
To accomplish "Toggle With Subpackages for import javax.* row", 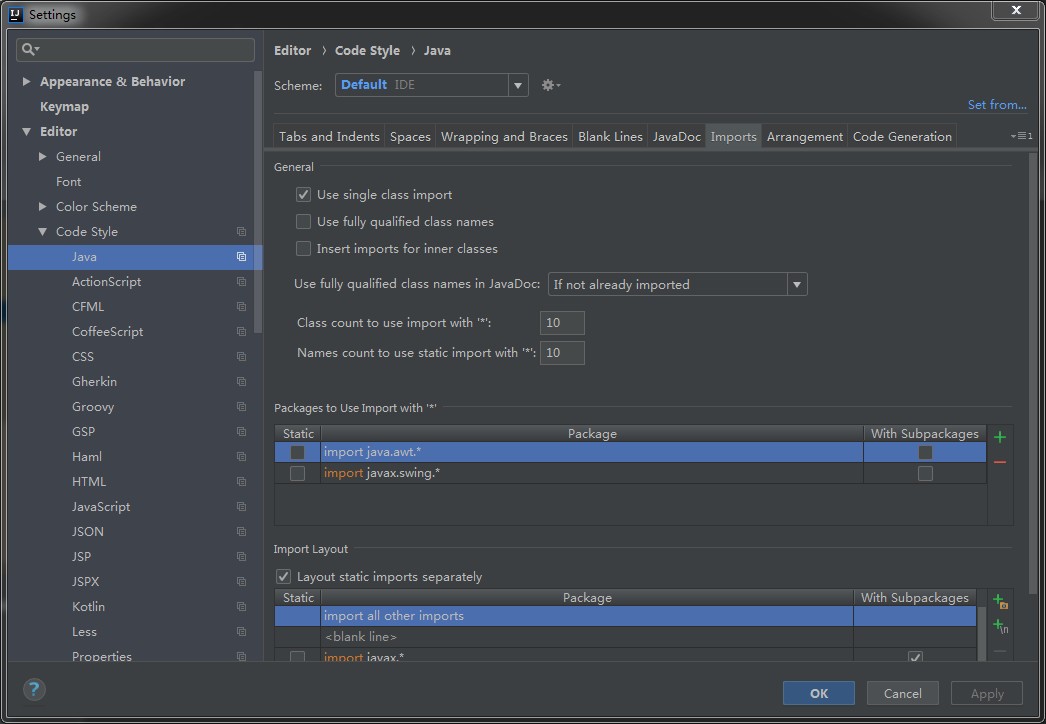I will [x=915, y=657].
